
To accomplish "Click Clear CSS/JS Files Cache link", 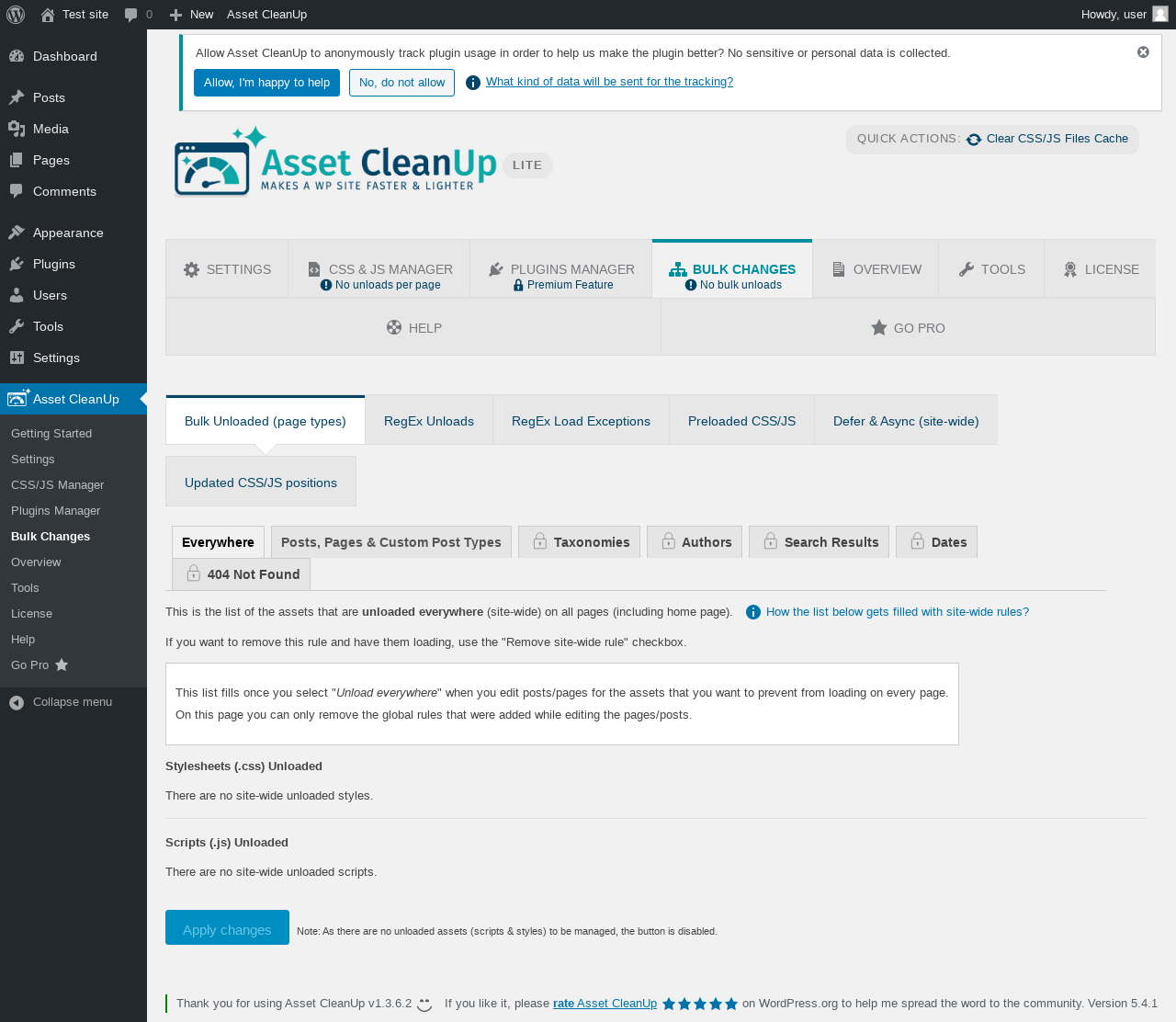I will point(1057,139).
